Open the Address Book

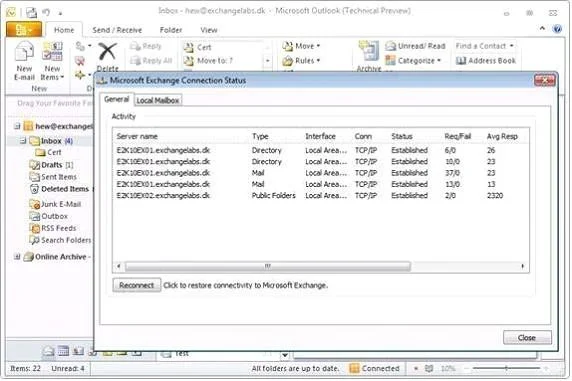pos(486,61)
